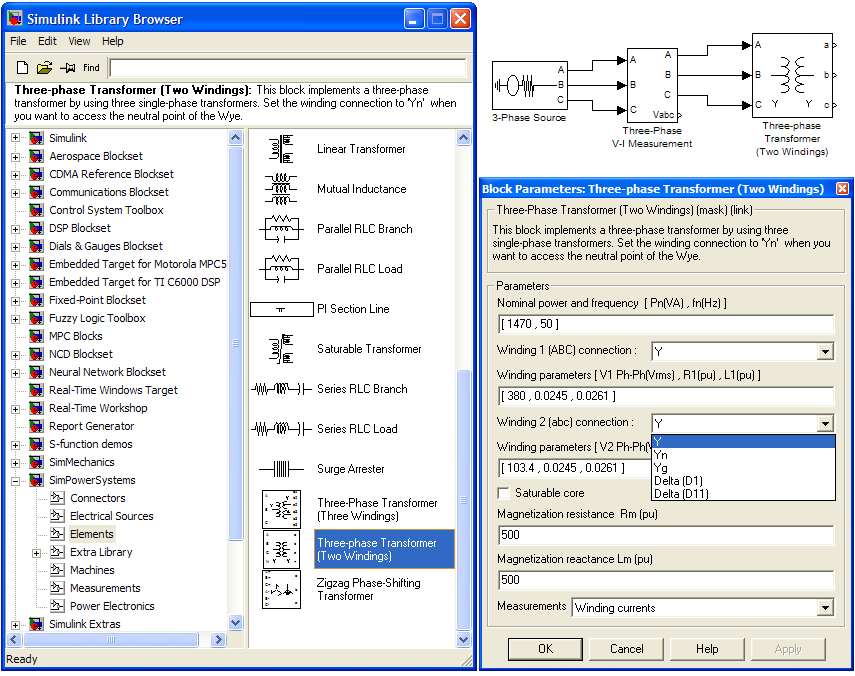Click the Measurements library icon

57,588
